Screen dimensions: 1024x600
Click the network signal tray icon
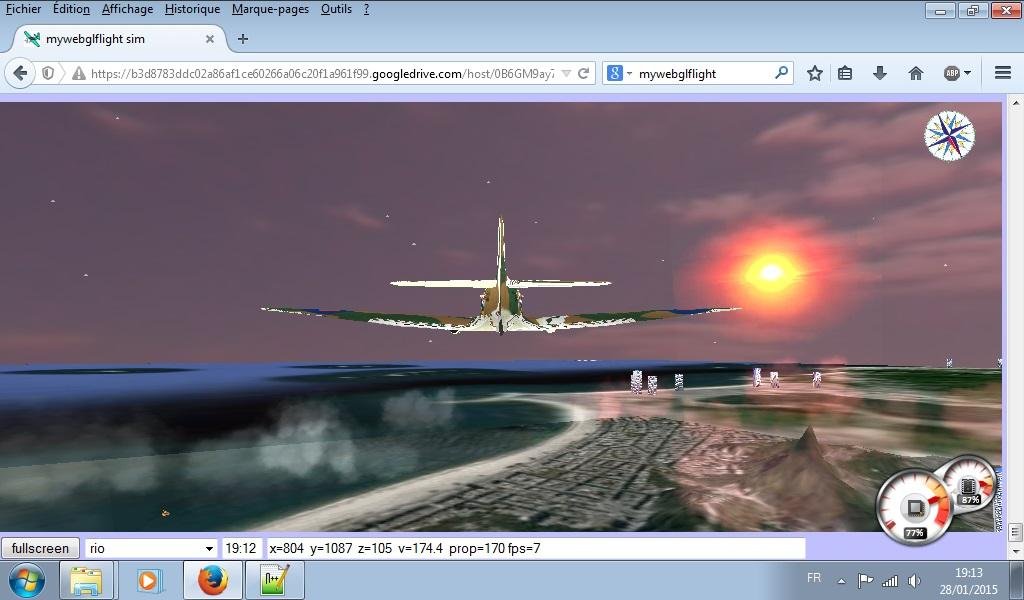point(889,580)
